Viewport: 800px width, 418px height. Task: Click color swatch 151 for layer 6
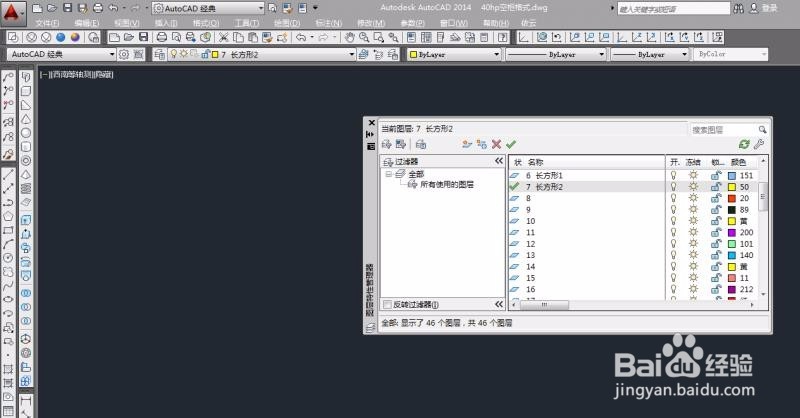point(732,176)
